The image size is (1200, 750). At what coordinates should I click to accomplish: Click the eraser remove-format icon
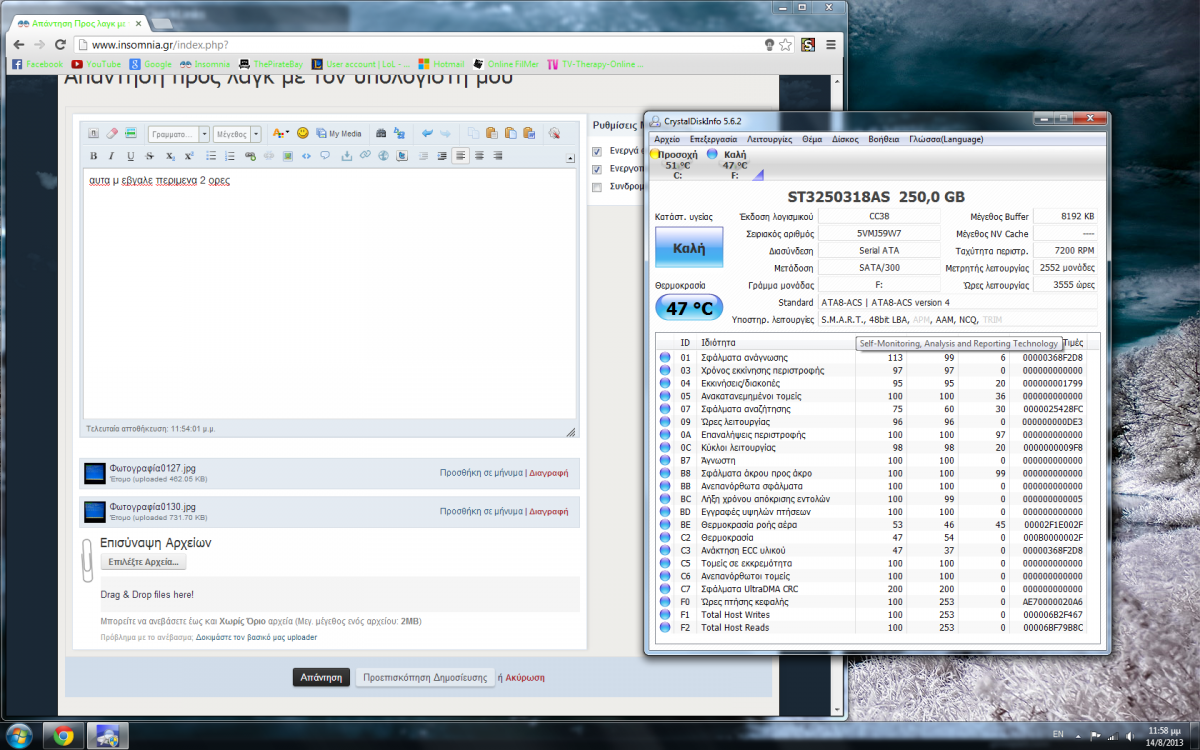112,133
